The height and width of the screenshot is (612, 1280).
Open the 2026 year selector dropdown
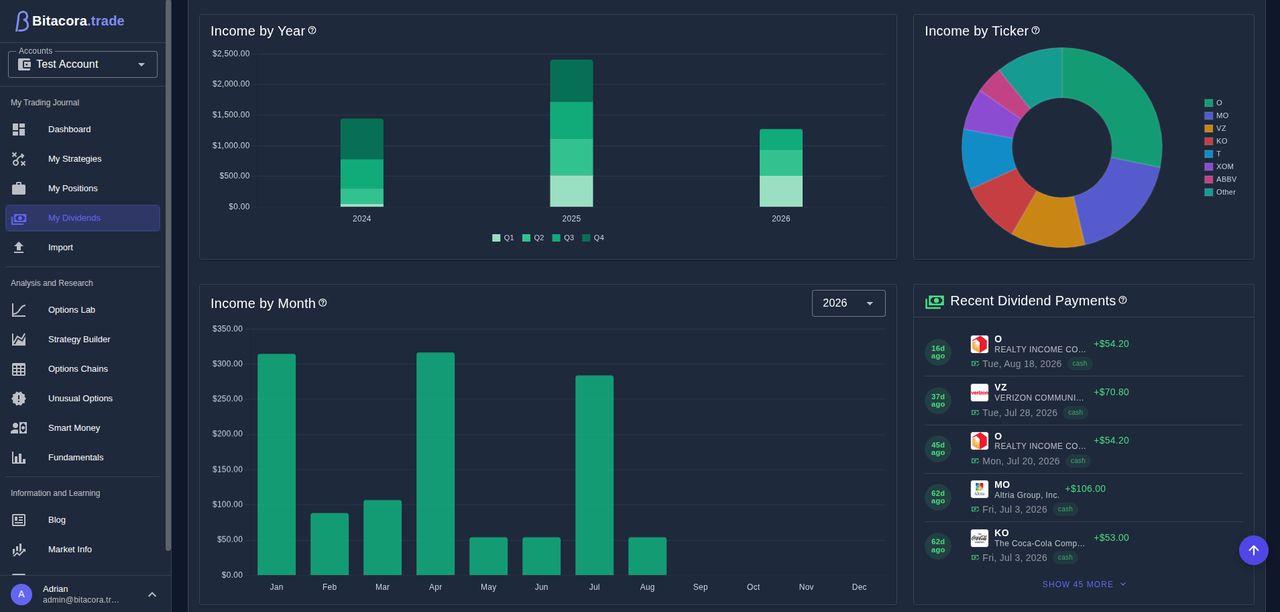click(x=848, y=303)
